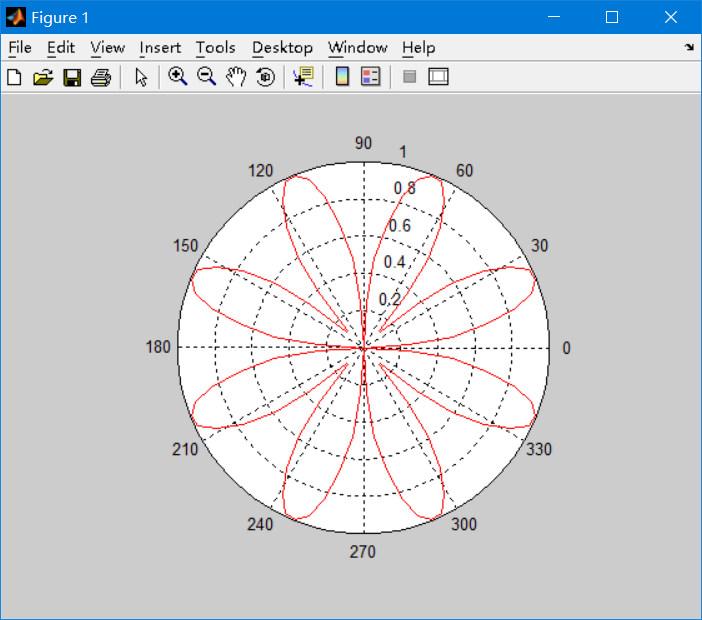
Task: Close the Figure 1 window
Action: pos(670,17)
